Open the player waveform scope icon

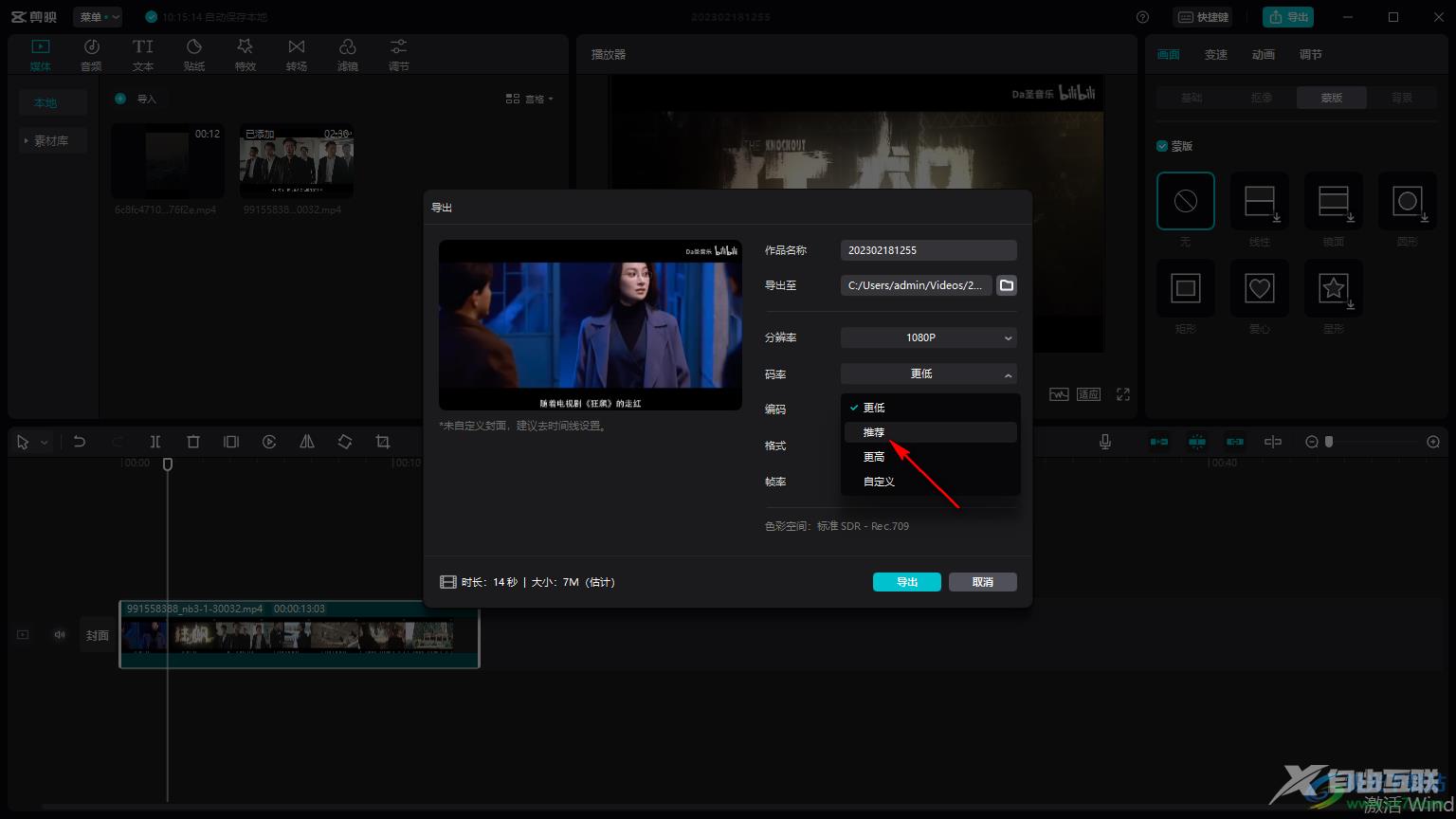point(1059,394)
